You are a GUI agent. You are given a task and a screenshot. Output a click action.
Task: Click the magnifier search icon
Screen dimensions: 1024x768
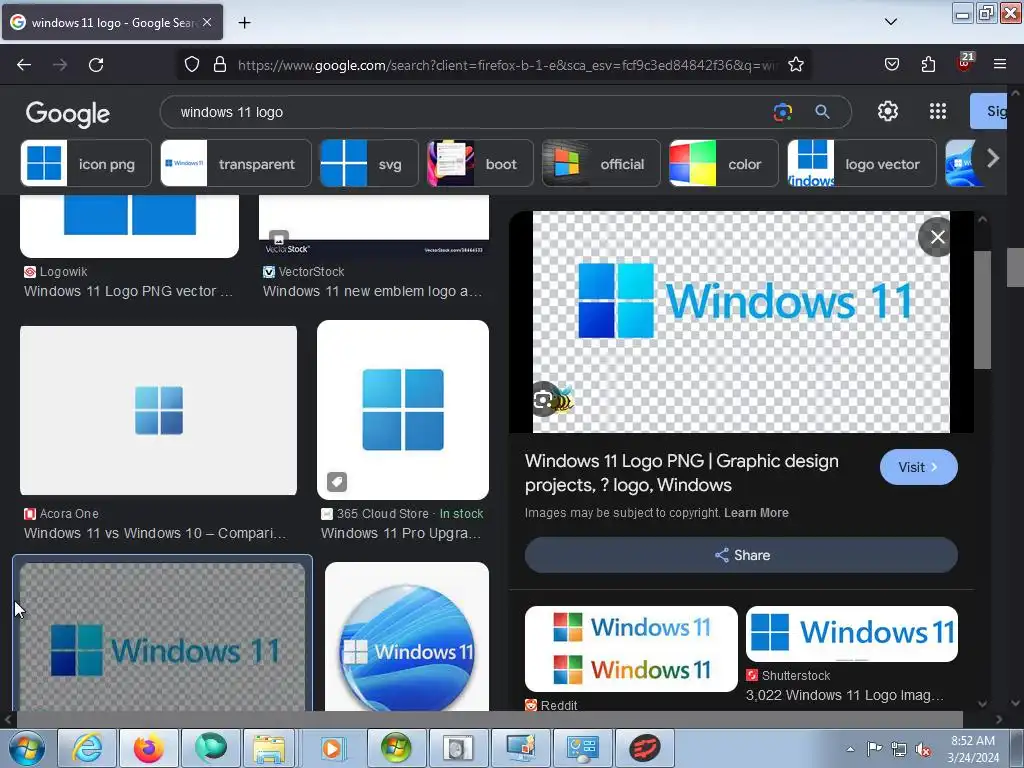[x=822, y=112]
